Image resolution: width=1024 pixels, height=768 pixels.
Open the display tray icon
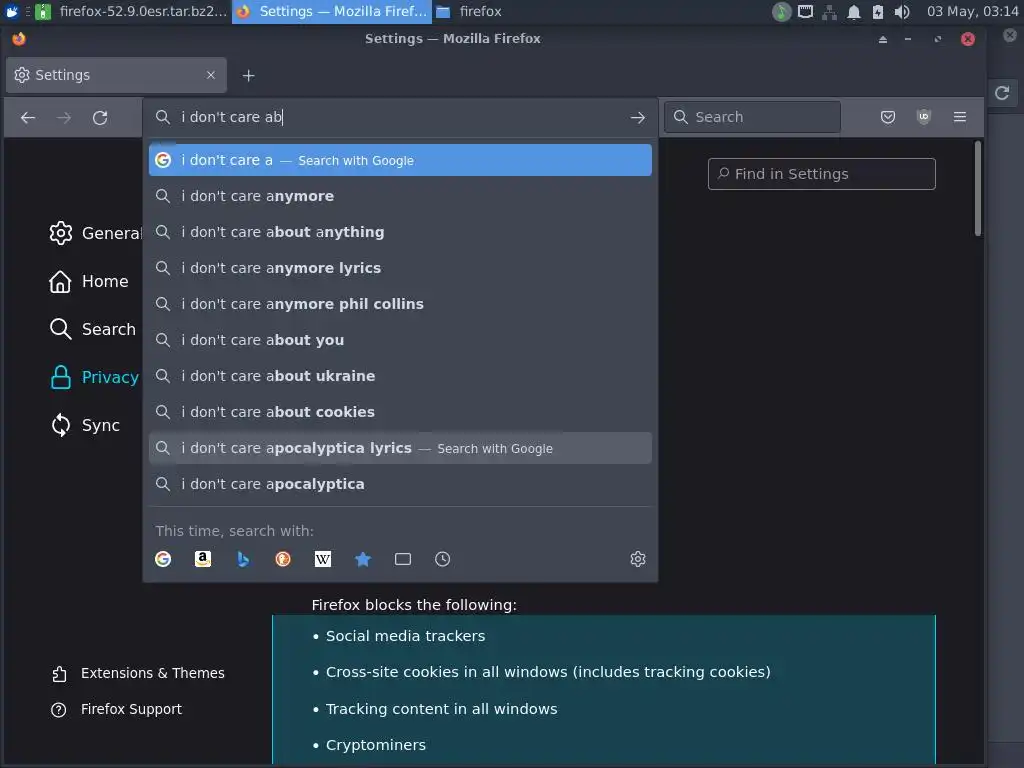coord(806,12)
